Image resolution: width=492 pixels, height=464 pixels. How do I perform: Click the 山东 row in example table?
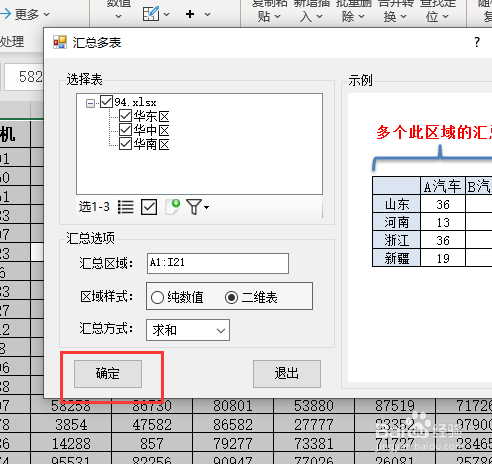tap(397, 204)
